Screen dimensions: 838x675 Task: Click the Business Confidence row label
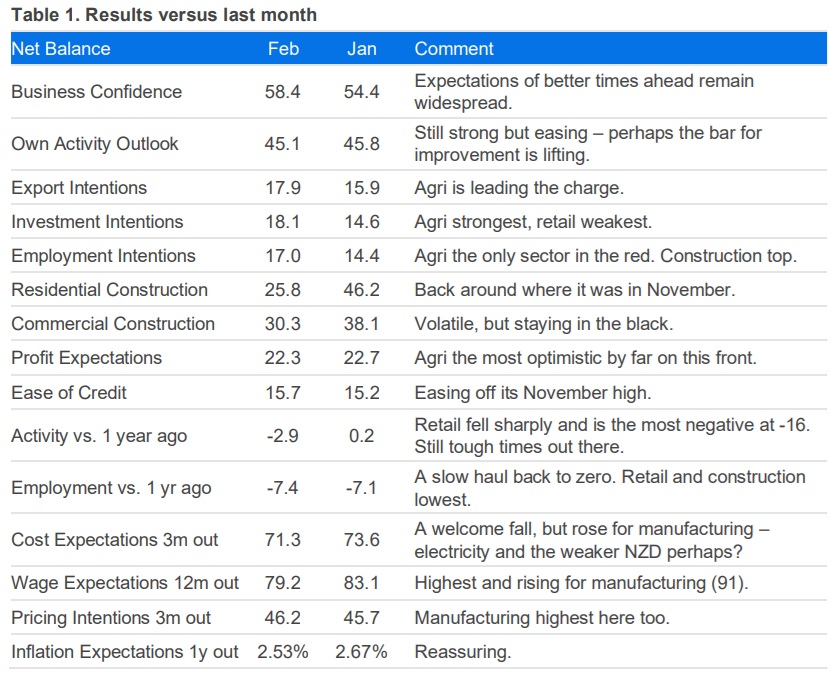point(97,91)
